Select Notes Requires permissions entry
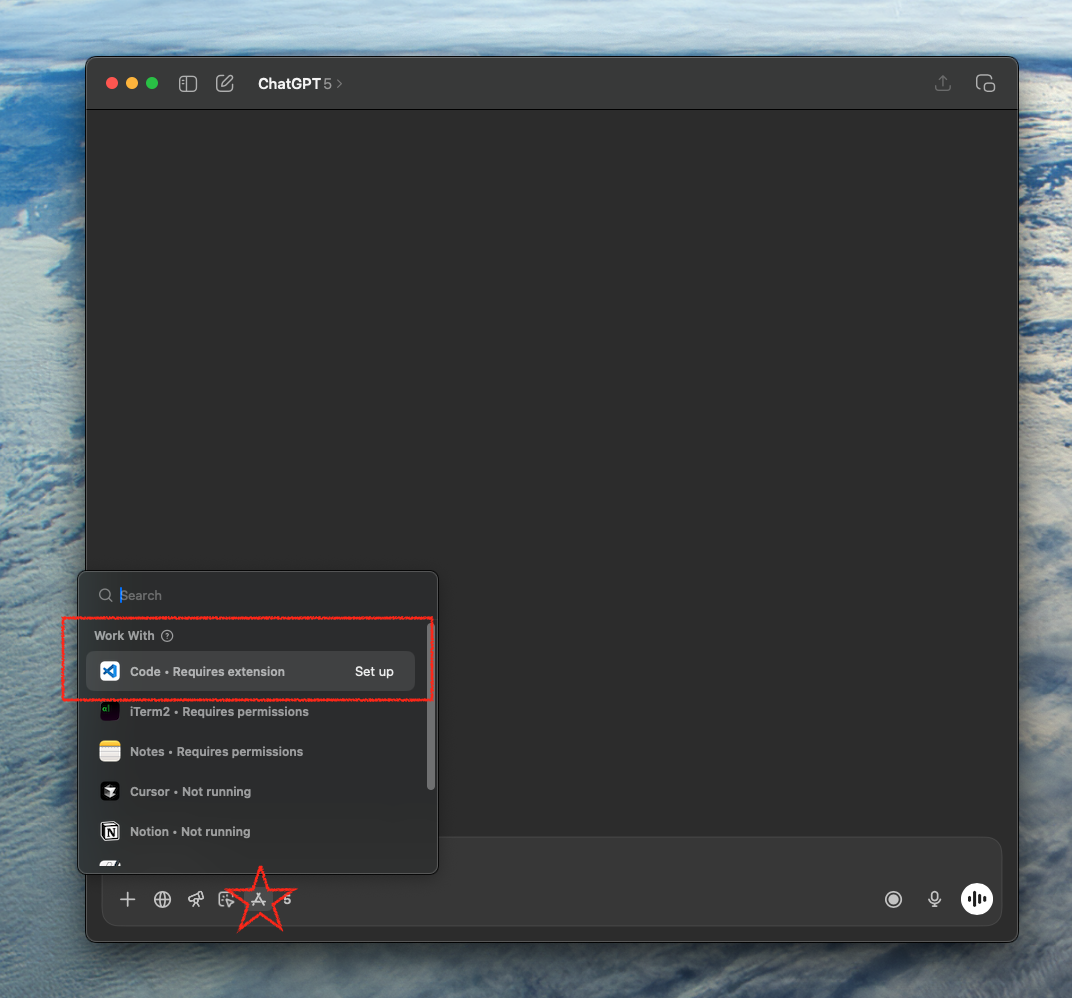The image size is (1072, 998). click(250, 751)
